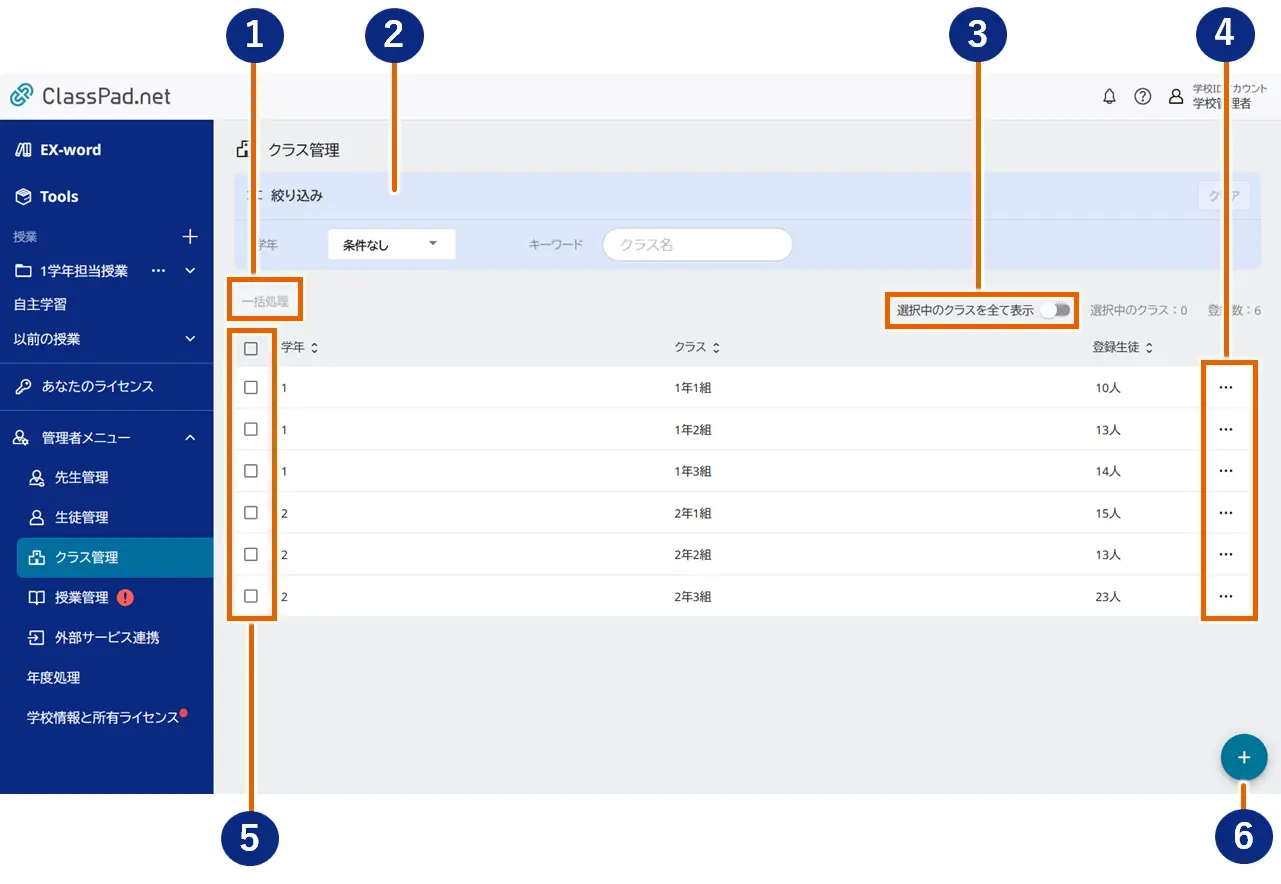1281x884 pixels.
Task: Click the plus icon next to 授業
Action: pyautogui.click(x=190, y=237)
